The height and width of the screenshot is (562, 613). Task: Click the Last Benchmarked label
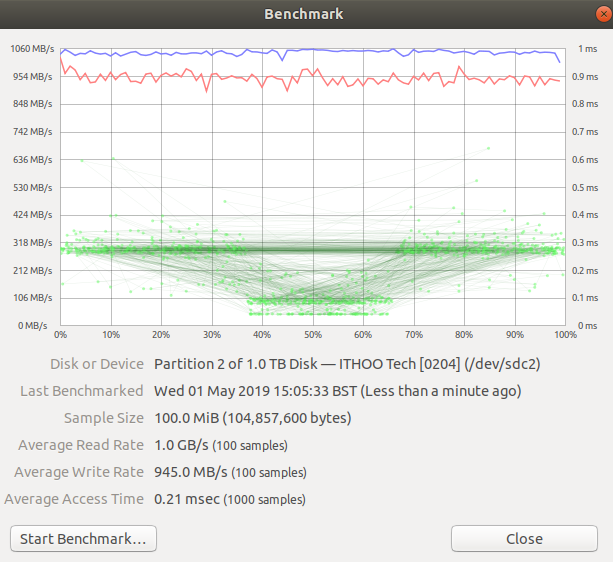(82, 391)
